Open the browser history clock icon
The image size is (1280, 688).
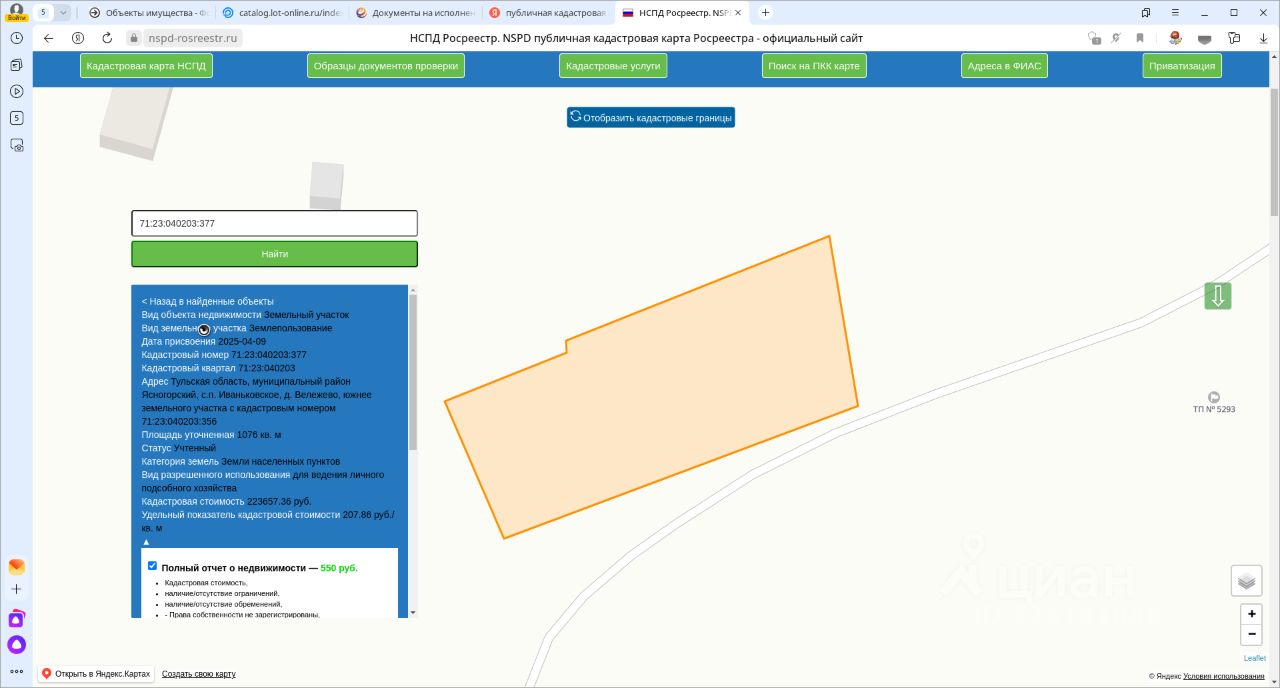point(16,37)
